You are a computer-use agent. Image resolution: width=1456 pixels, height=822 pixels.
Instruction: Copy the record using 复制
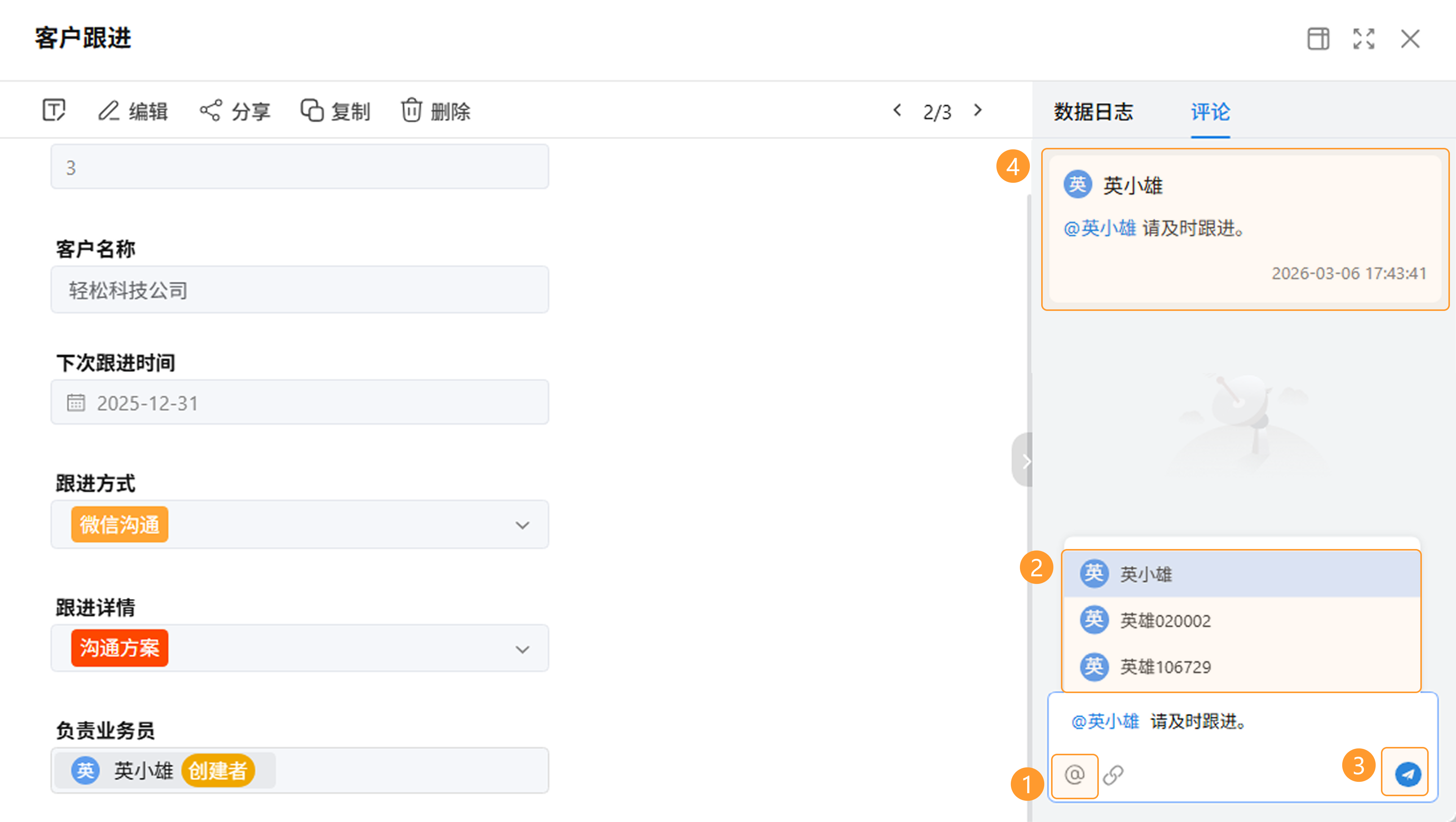point(335,111)
